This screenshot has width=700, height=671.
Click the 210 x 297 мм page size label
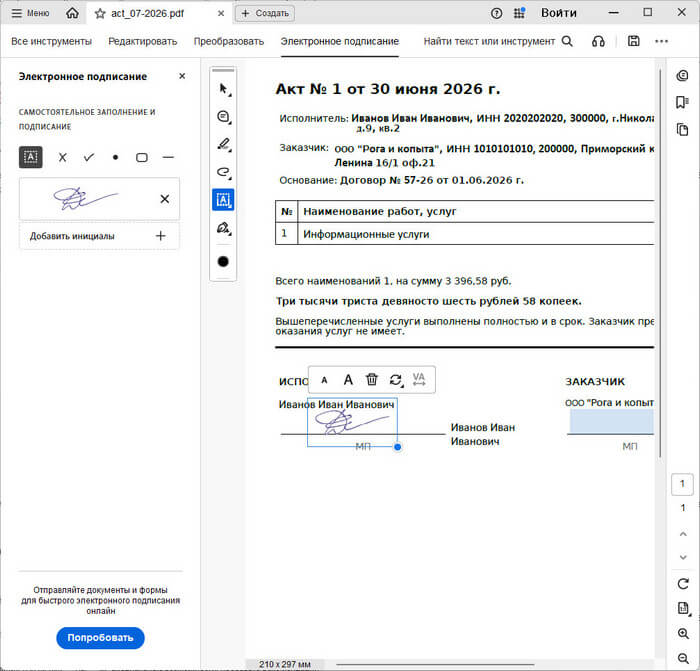285,664
